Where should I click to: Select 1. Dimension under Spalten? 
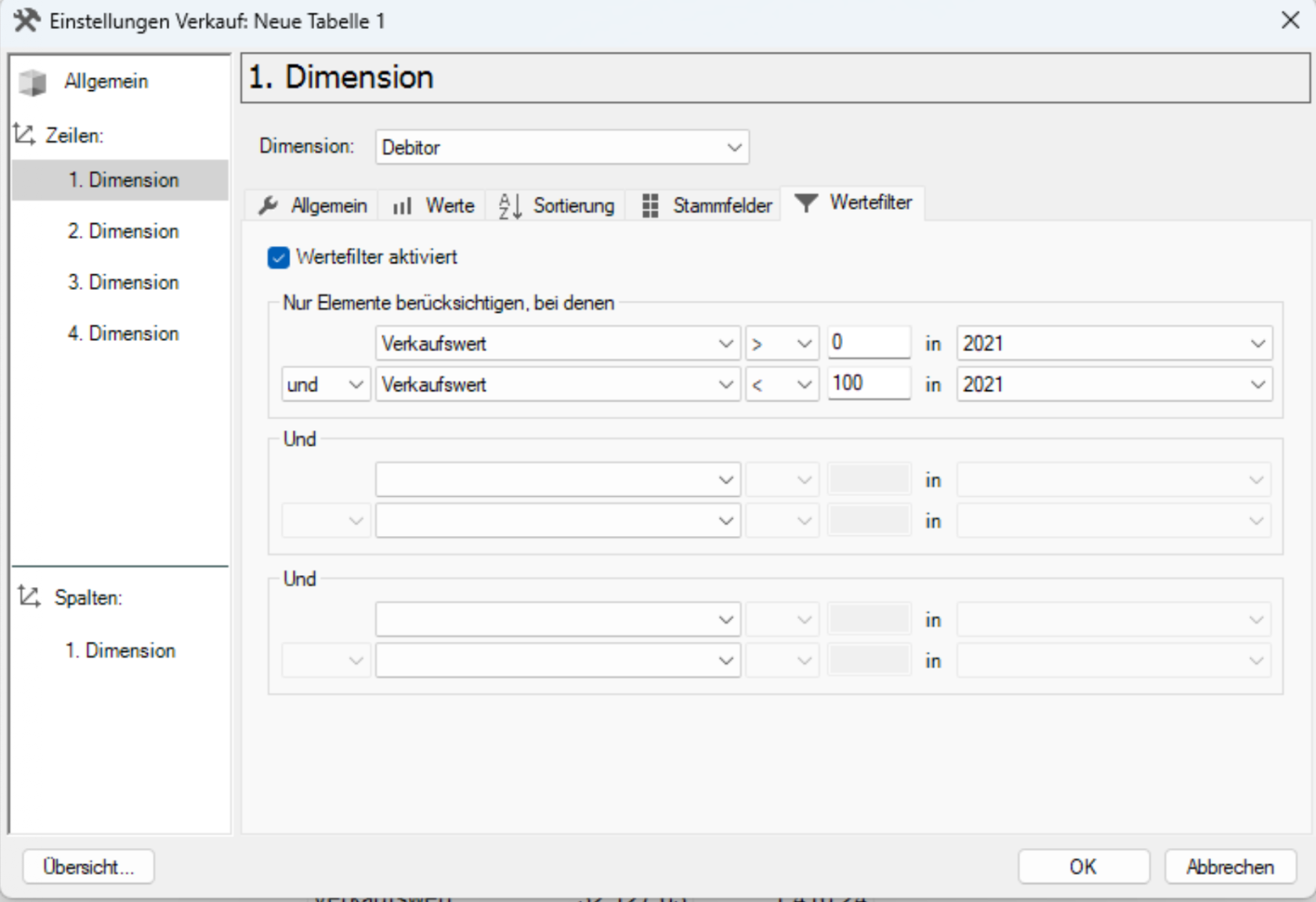coord(120,650)
